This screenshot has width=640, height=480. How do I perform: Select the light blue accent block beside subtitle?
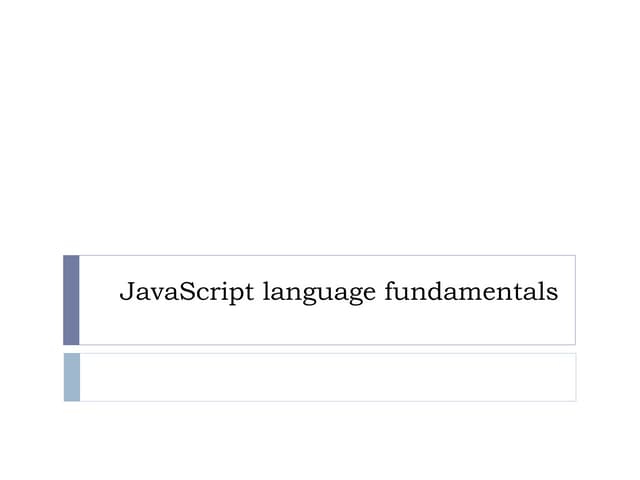pyautogui.click(x=71, y=377)
